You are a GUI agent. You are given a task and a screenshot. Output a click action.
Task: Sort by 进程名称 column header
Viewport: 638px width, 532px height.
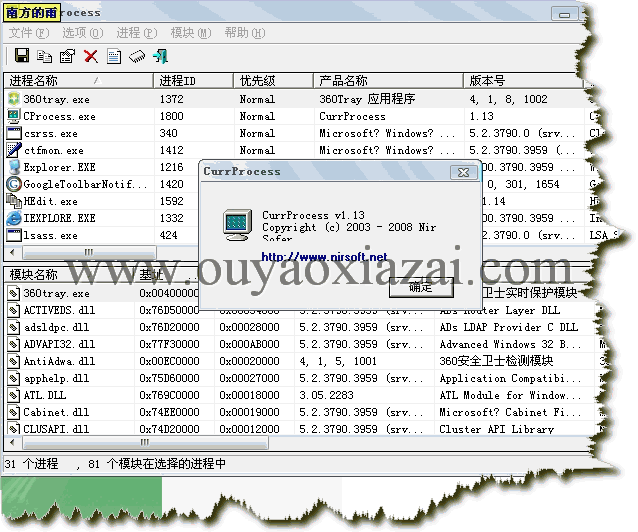coord(79,81)
